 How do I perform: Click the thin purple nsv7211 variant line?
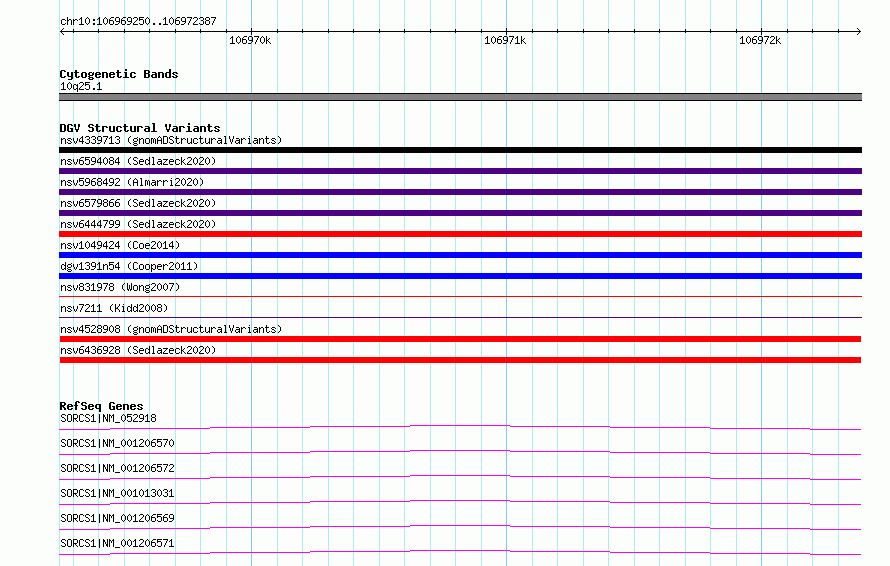point(460,317)
